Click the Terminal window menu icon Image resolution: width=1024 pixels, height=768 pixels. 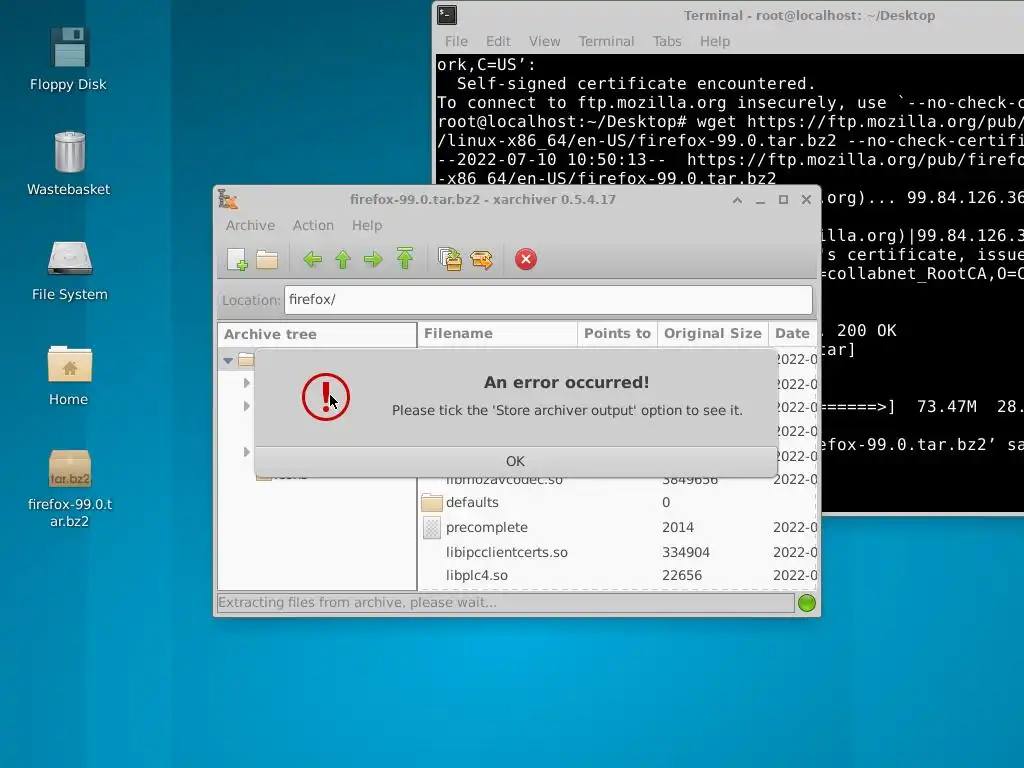(447, 14)
